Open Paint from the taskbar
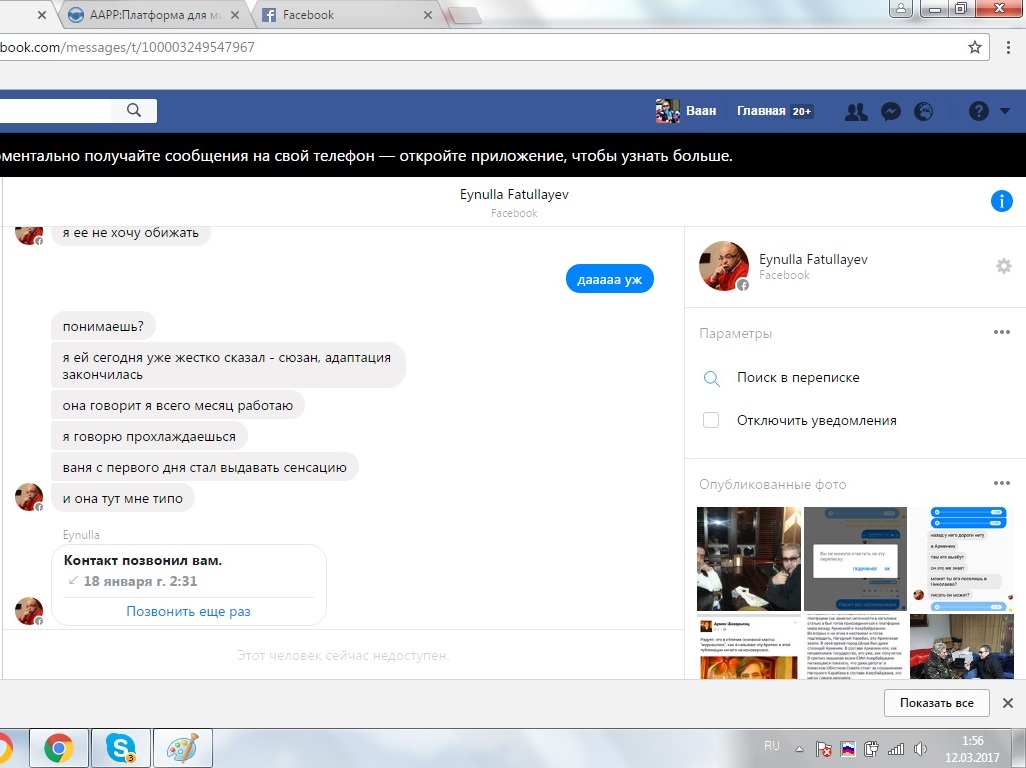 click(183, 748)
